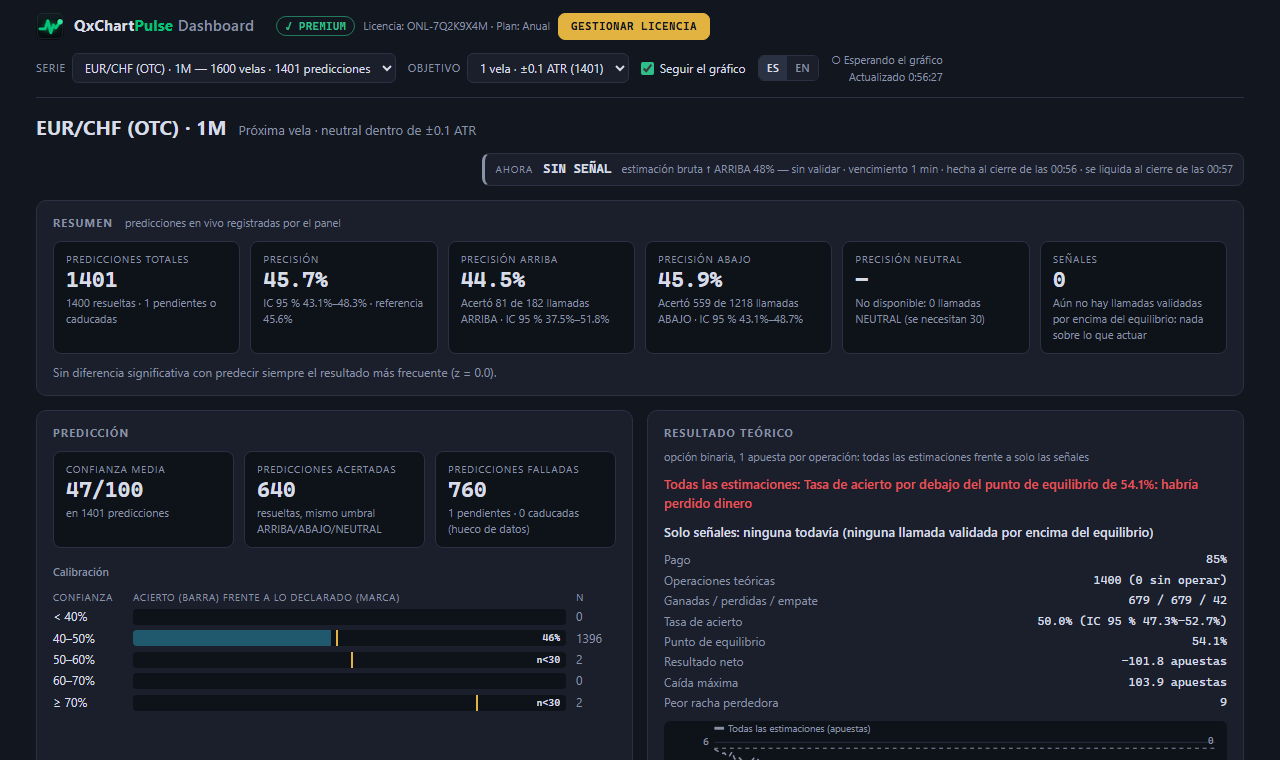Click the Predicciones totales 1401 card
1280x760 pixels.
[146, 297]
